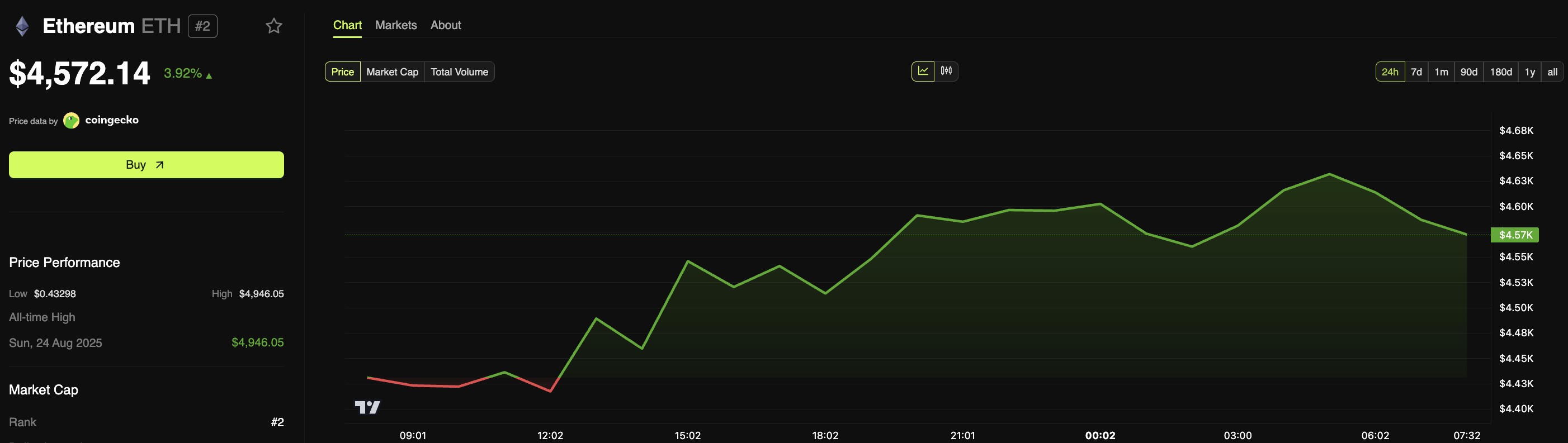Click the 06:02 time axis label
This screenshot has width=1568, height=443.
pos(1376,436)
